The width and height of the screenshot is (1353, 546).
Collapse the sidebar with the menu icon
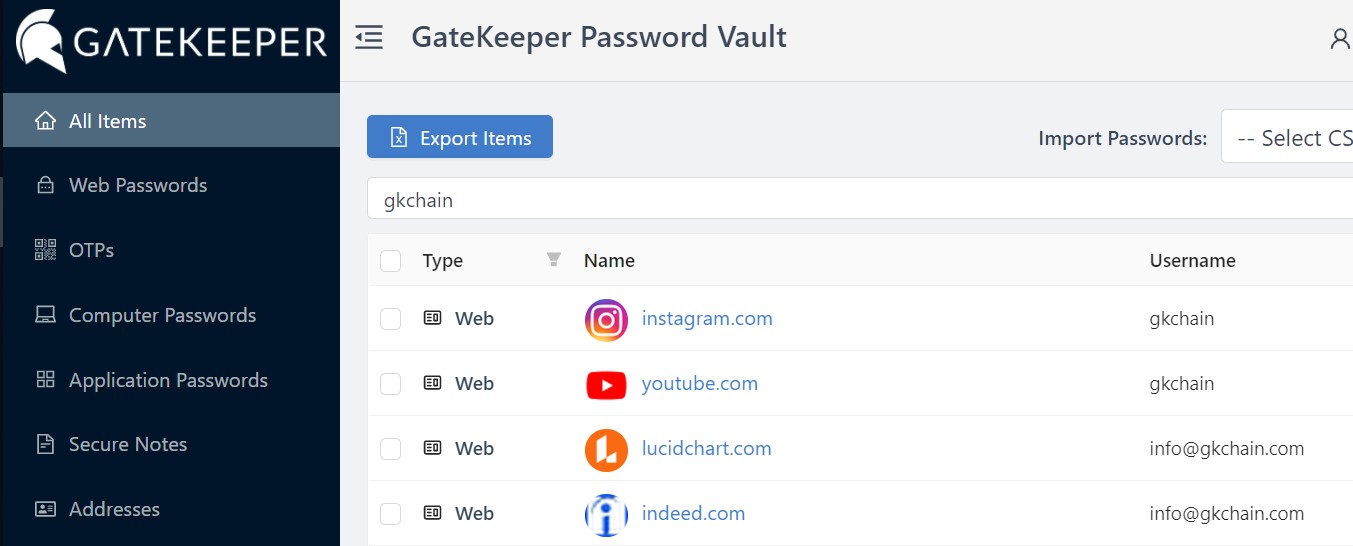369,39
